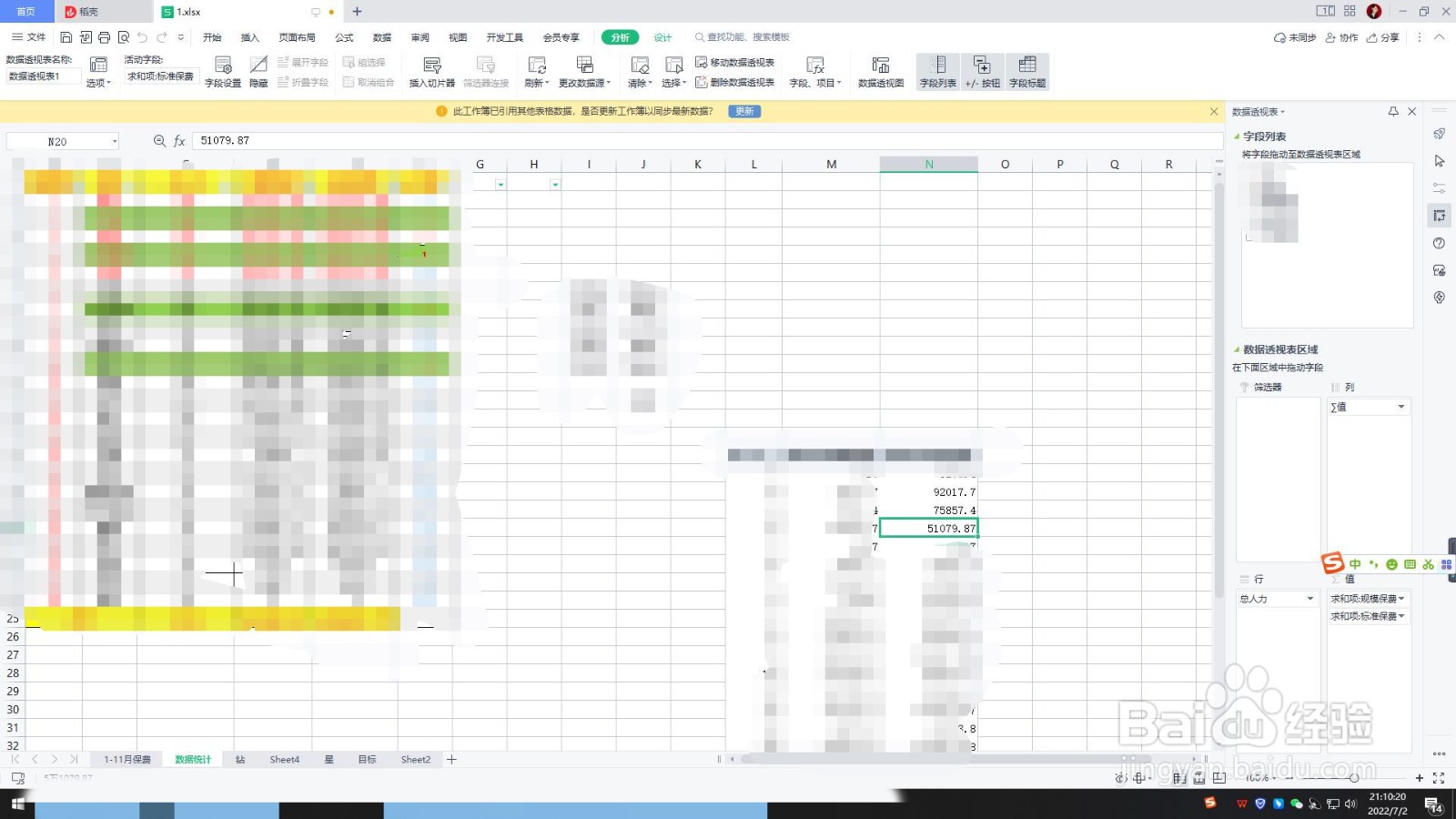Click 移动数据透视表 move pivot table

(x=735, y=62)
